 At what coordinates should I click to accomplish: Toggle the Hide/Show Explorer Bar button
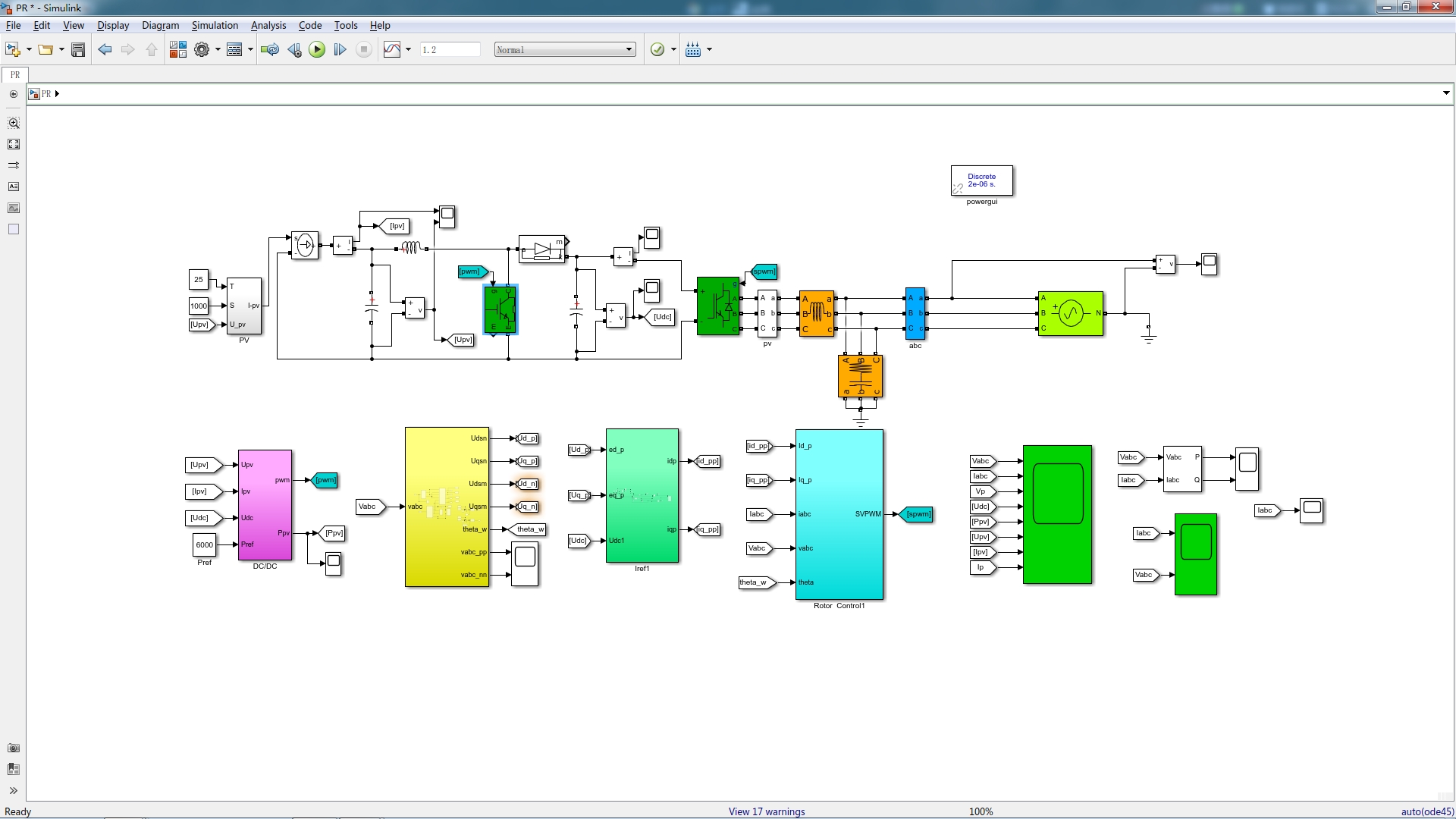[x=13, y=94]
